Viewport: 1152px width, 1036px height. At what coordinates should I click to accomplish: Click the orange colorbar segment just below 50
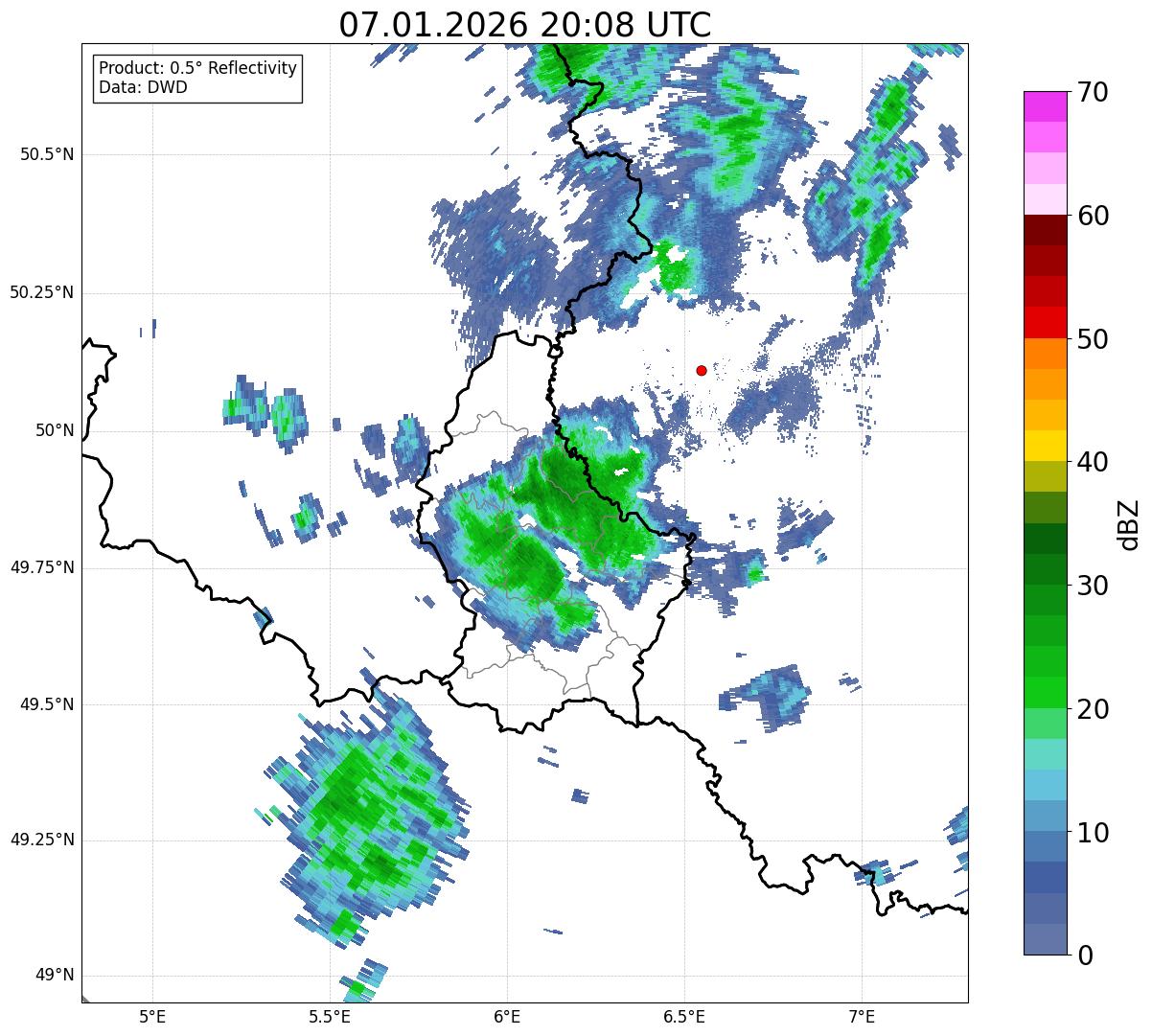tap(1045, 353)
